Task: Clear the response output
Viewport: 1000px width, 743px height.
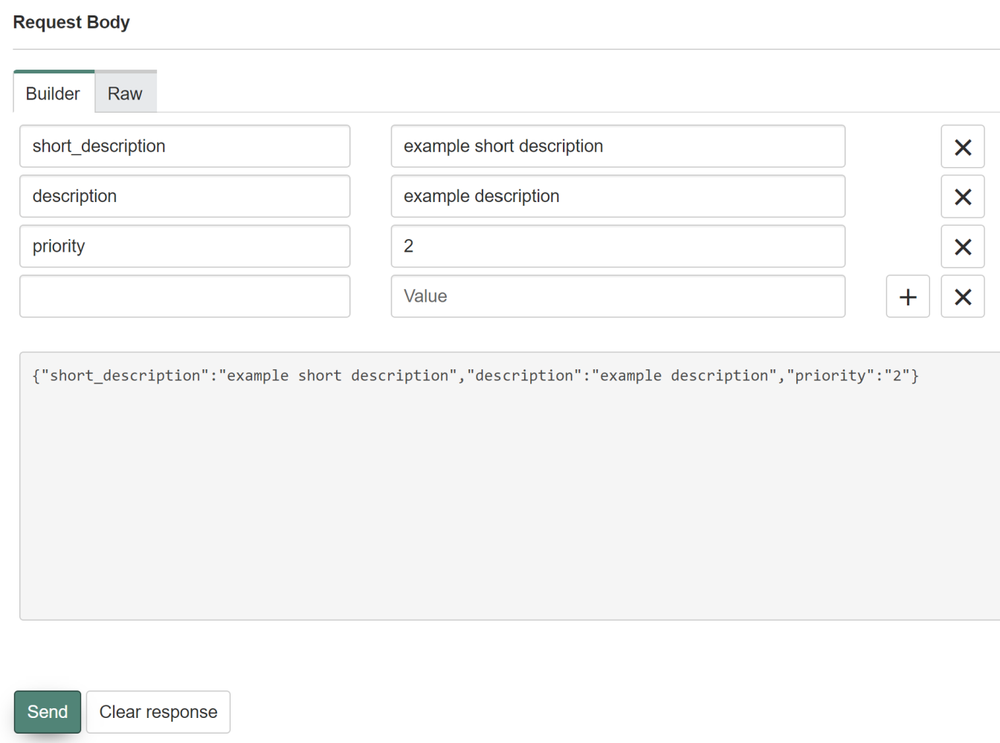Action: click(158, 712)
